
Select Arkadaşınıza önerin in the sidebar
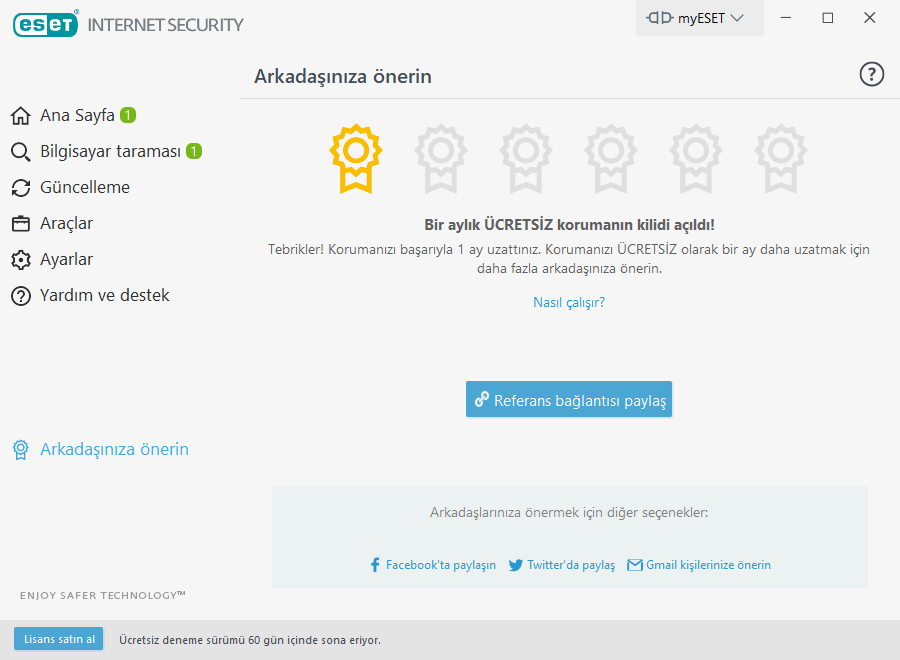[x=114, y=449]
